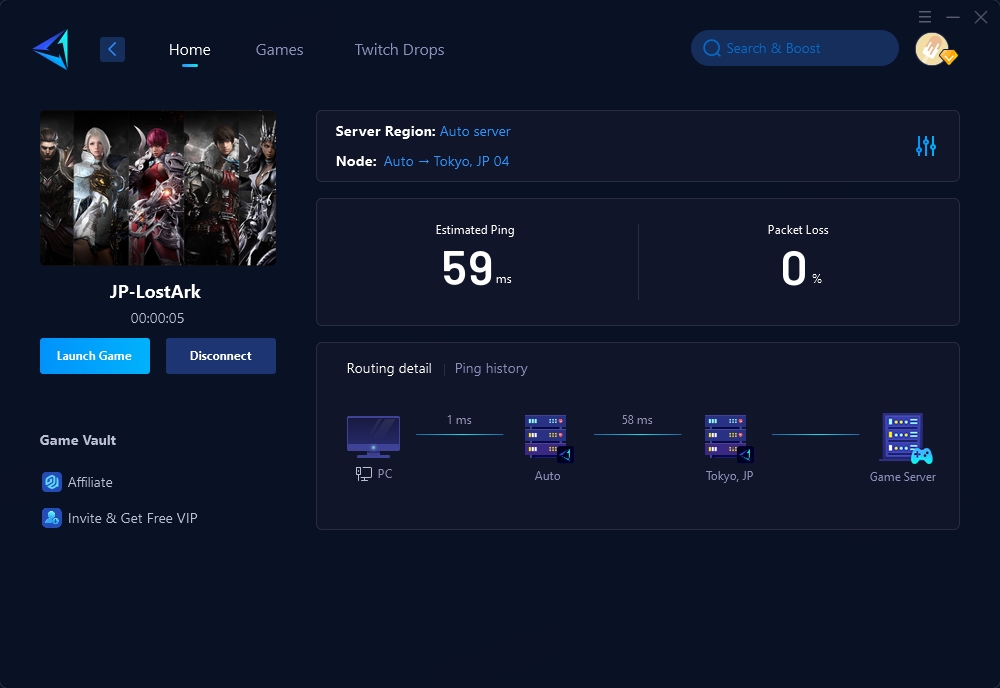
Task: Click the 0 % packet loss value
Action: tap(801, 268)
